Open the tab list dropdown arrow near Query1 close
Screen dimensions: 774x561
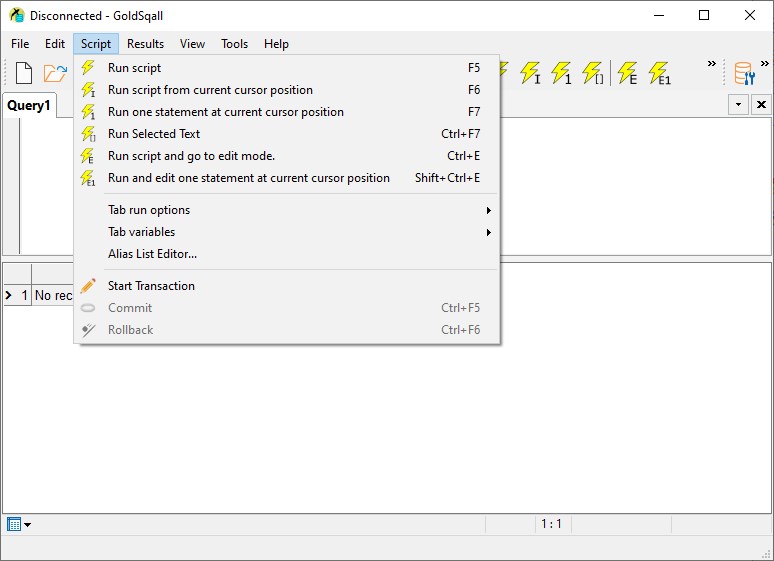(x=738, y=105)
